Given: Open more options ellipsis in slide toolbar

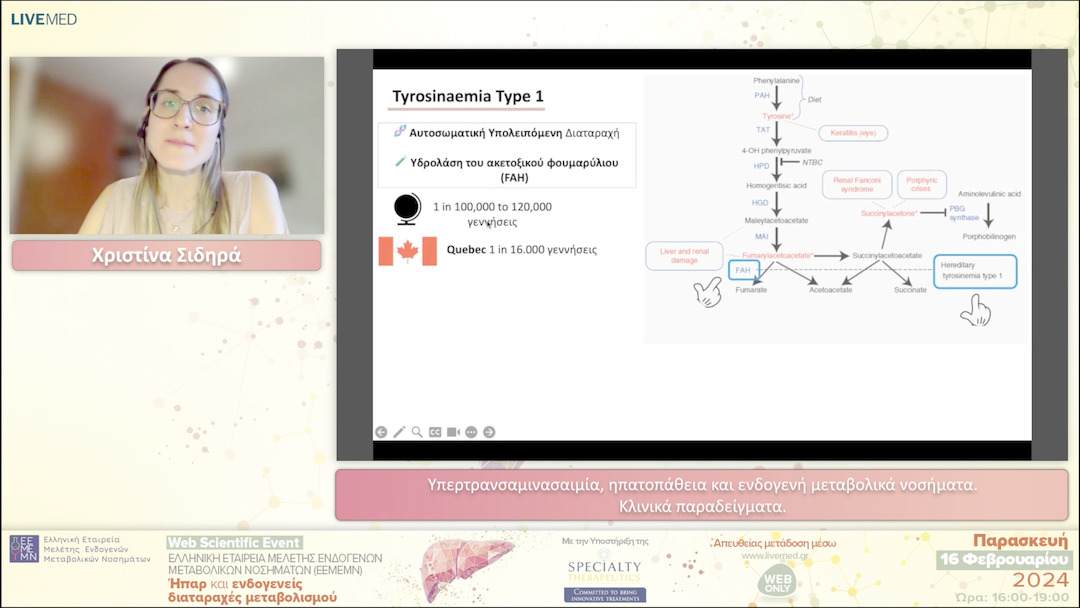Looking at the screenshot, I should 471,432.
